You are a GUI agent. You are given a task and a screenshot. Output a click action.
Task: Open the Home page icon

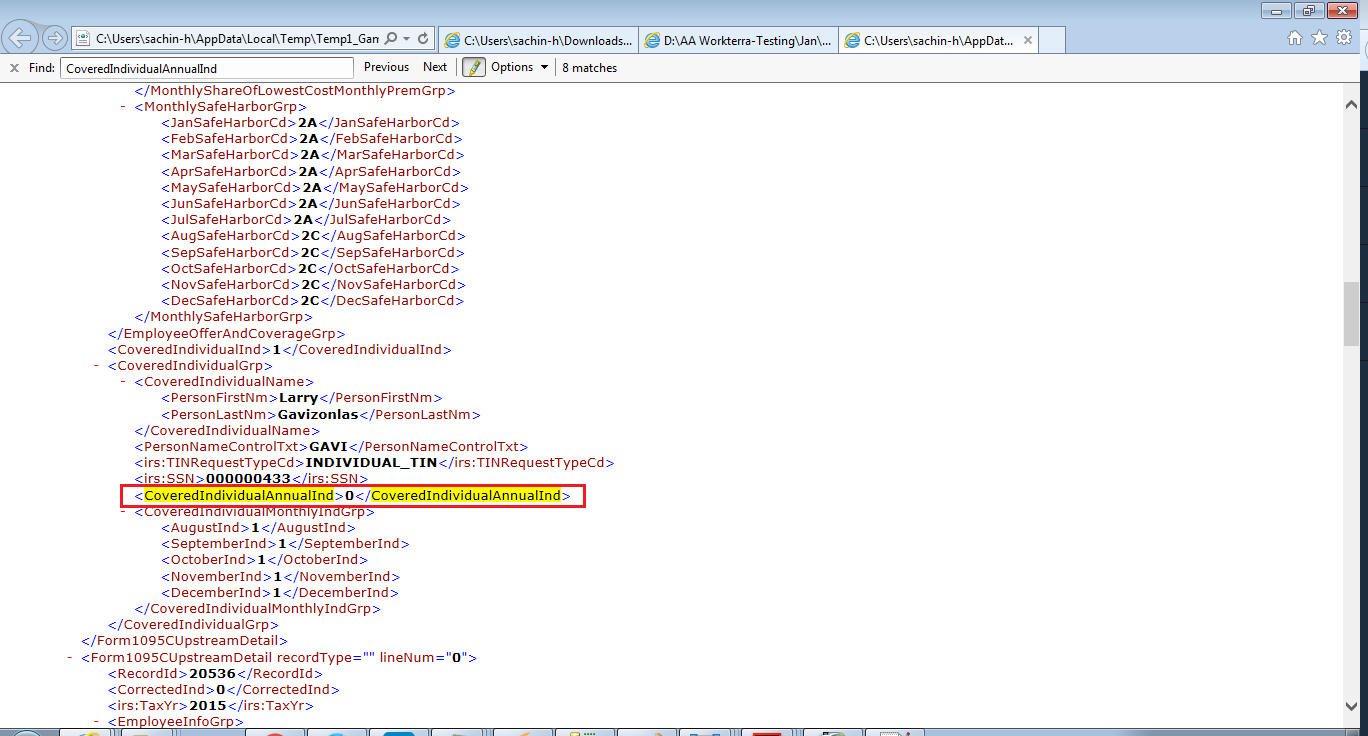point(1295,38)
